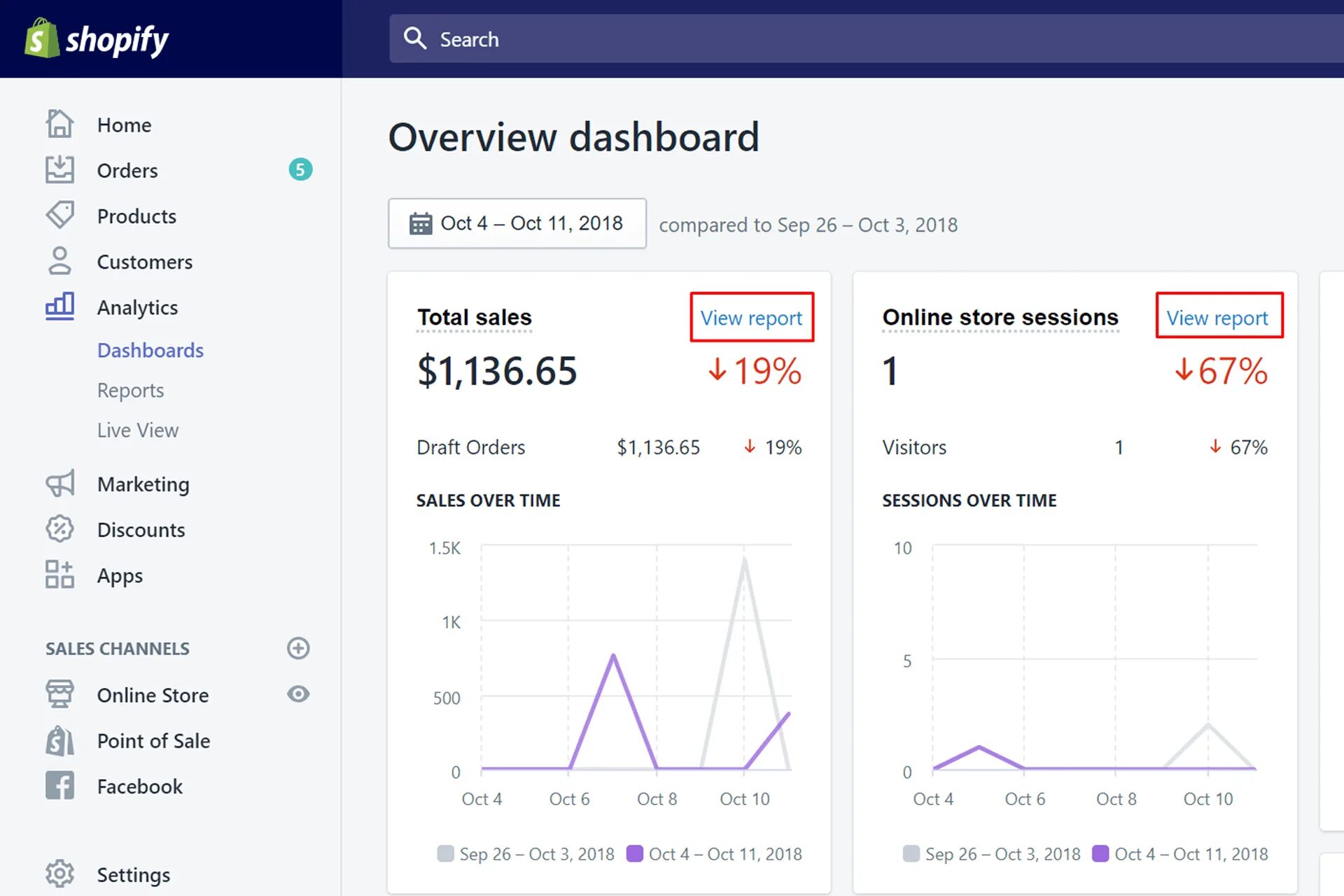Open the Oct 4 – Oct 11 date picker
The width and height of the screenshot is (1344, 896).
click(517, 223)
